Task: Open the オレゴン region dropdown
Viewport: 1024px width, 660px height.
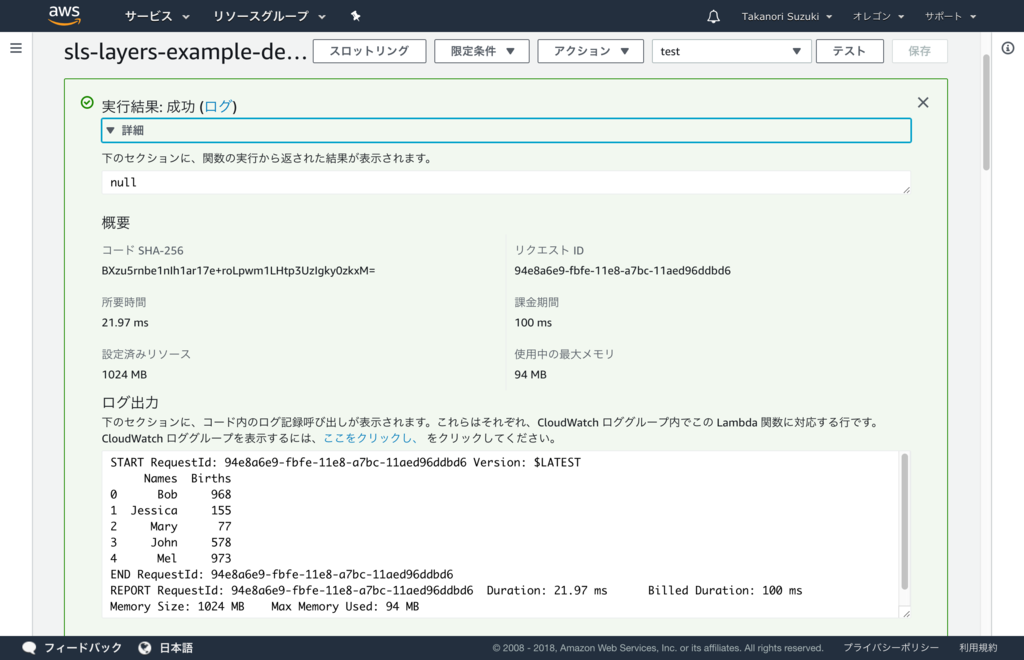Action: (x=878, y=16)
